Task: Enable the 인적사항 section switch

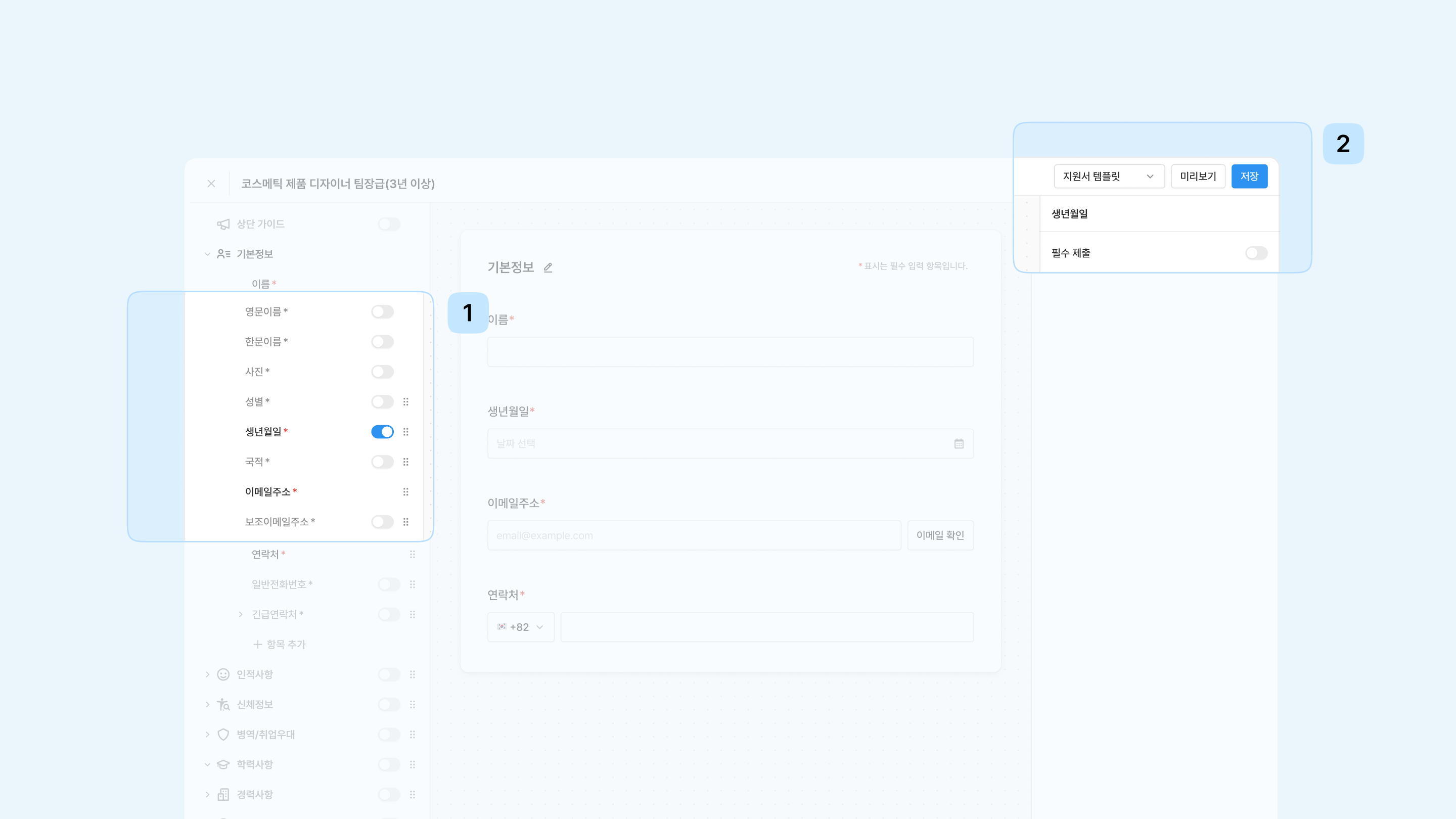Action: pyautogui.click(x=389, y=674)
